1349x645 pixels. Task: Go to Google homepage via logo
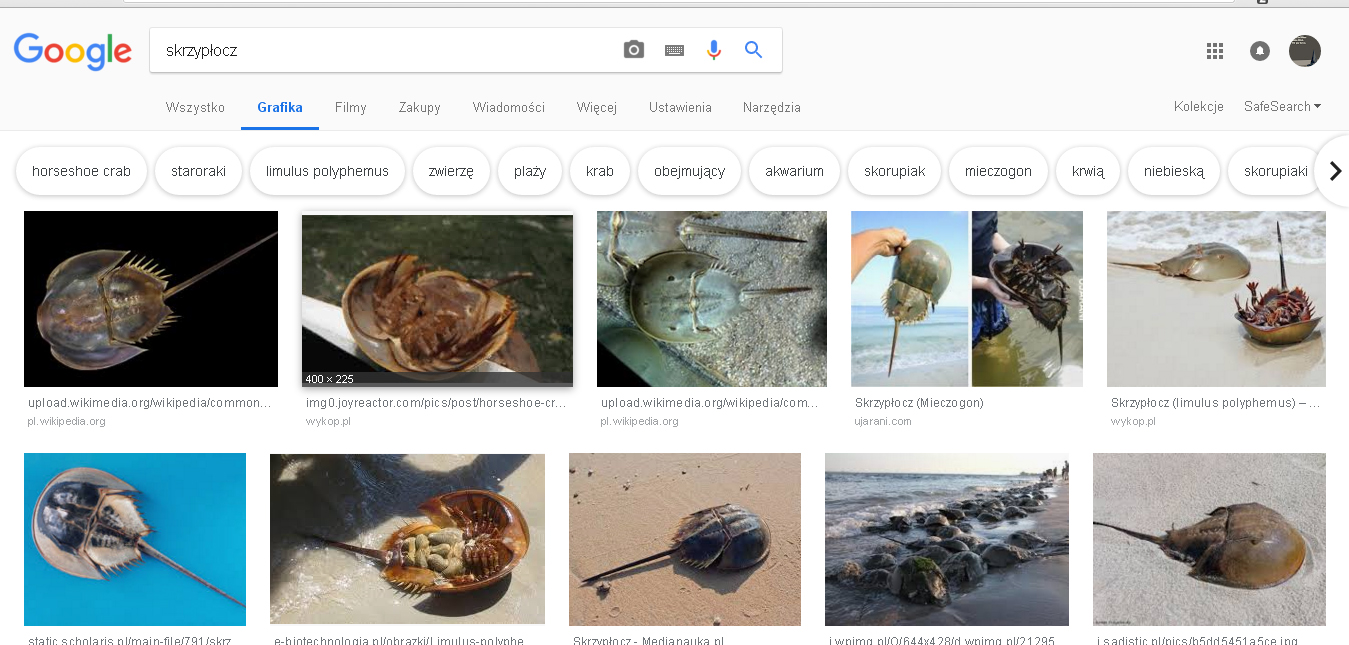(72, 51)
